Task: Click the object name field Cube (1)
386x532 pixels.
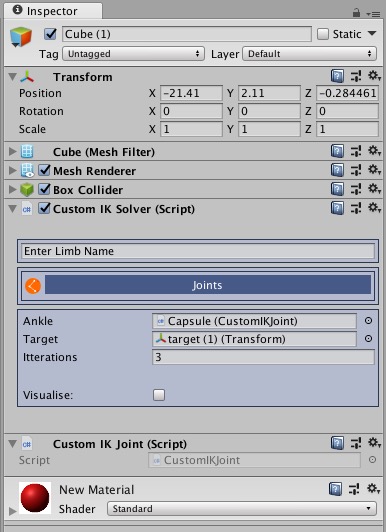Action: click(x=187, y=34)
